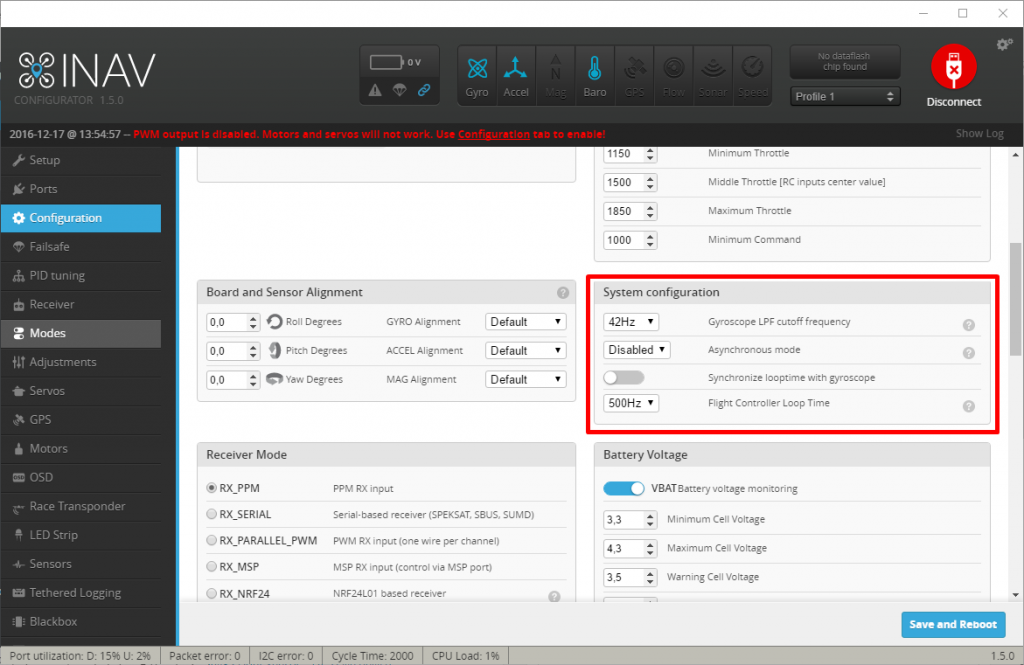Click the Baro sensor icon
The image size is (1024, 665).
click(x=594, y=75)
